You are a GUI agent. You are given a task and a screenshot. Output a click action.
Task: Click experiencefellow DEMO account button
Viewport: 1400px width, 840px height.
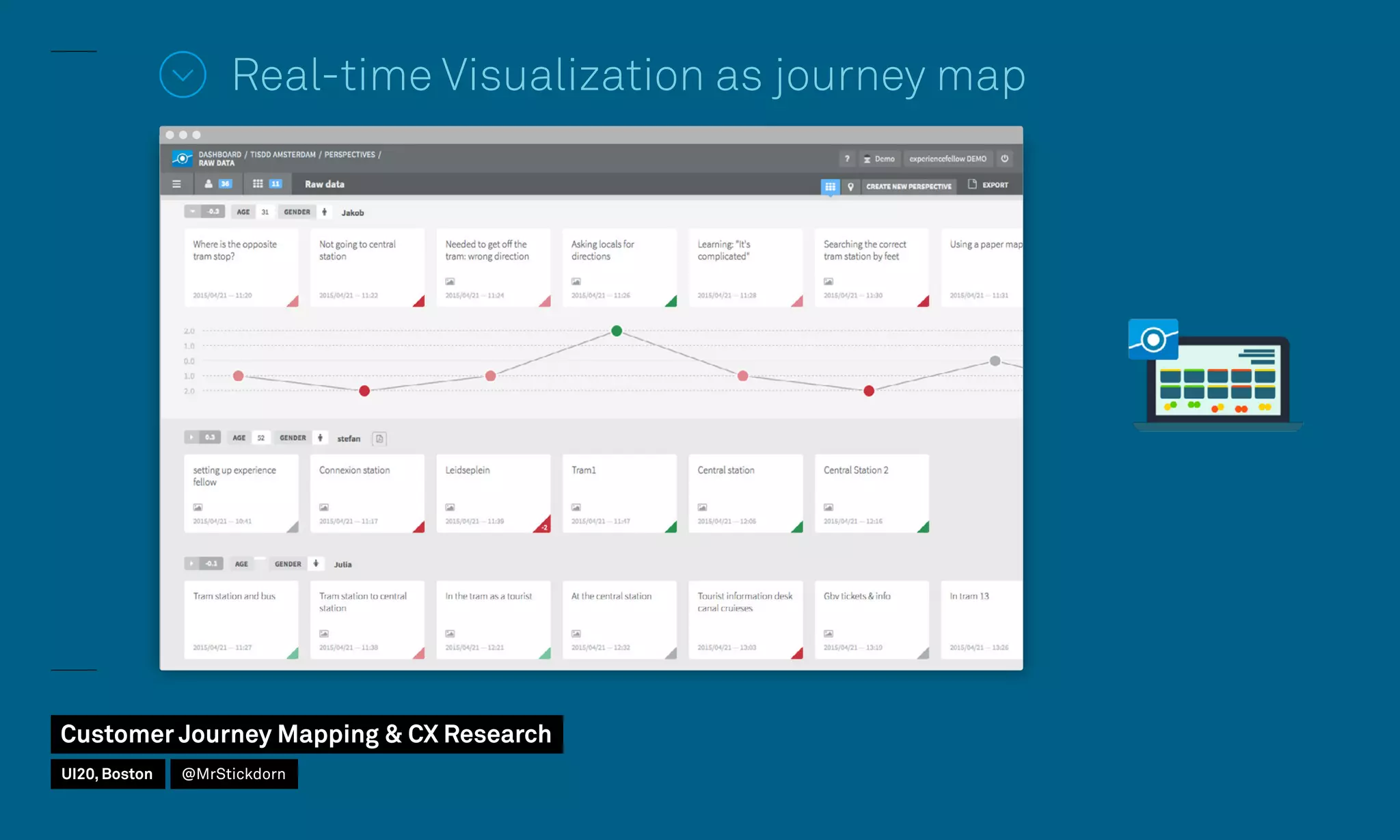[947, 159]
